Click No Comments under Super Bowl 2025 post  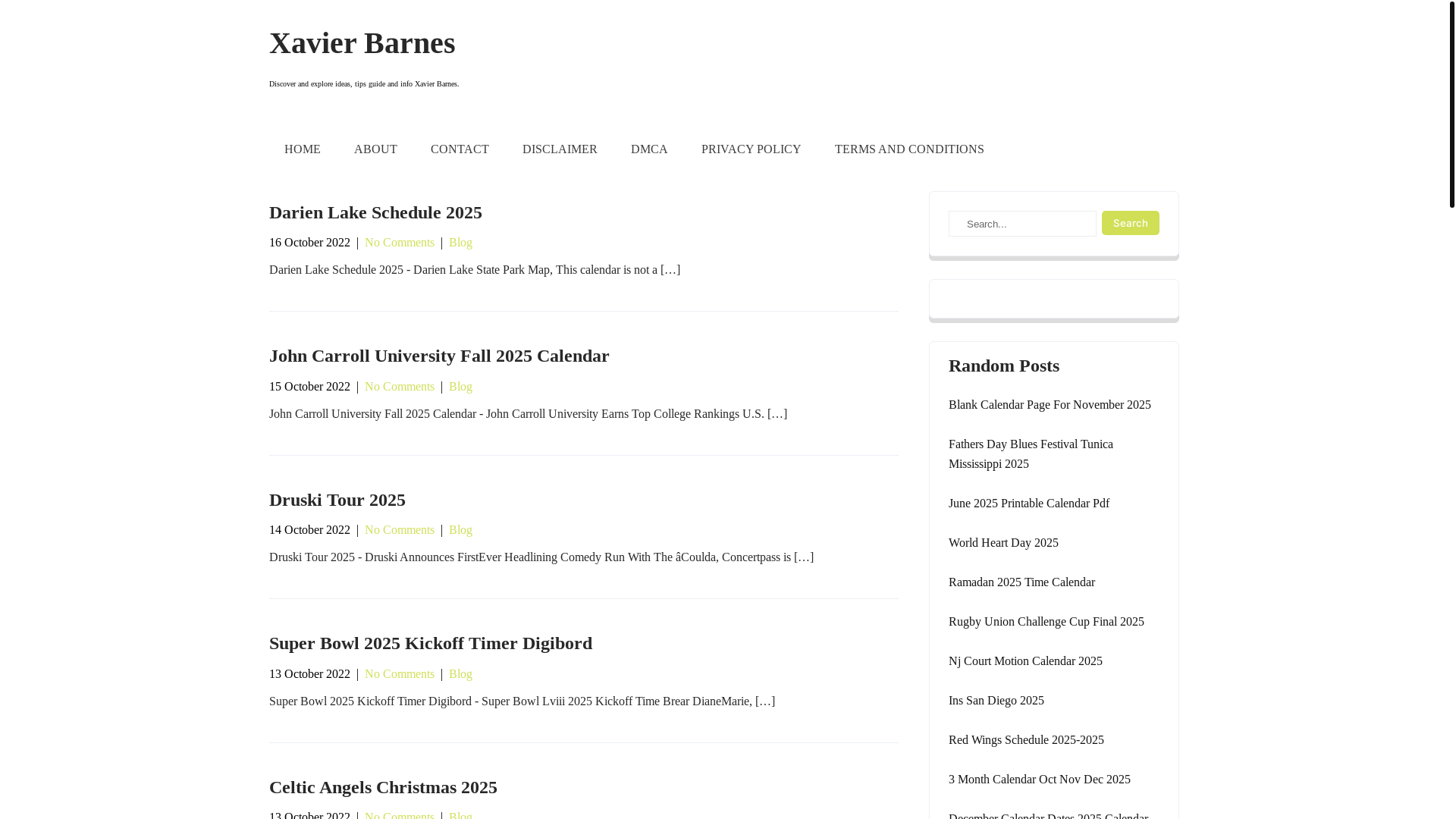click(x=400, y=674)
